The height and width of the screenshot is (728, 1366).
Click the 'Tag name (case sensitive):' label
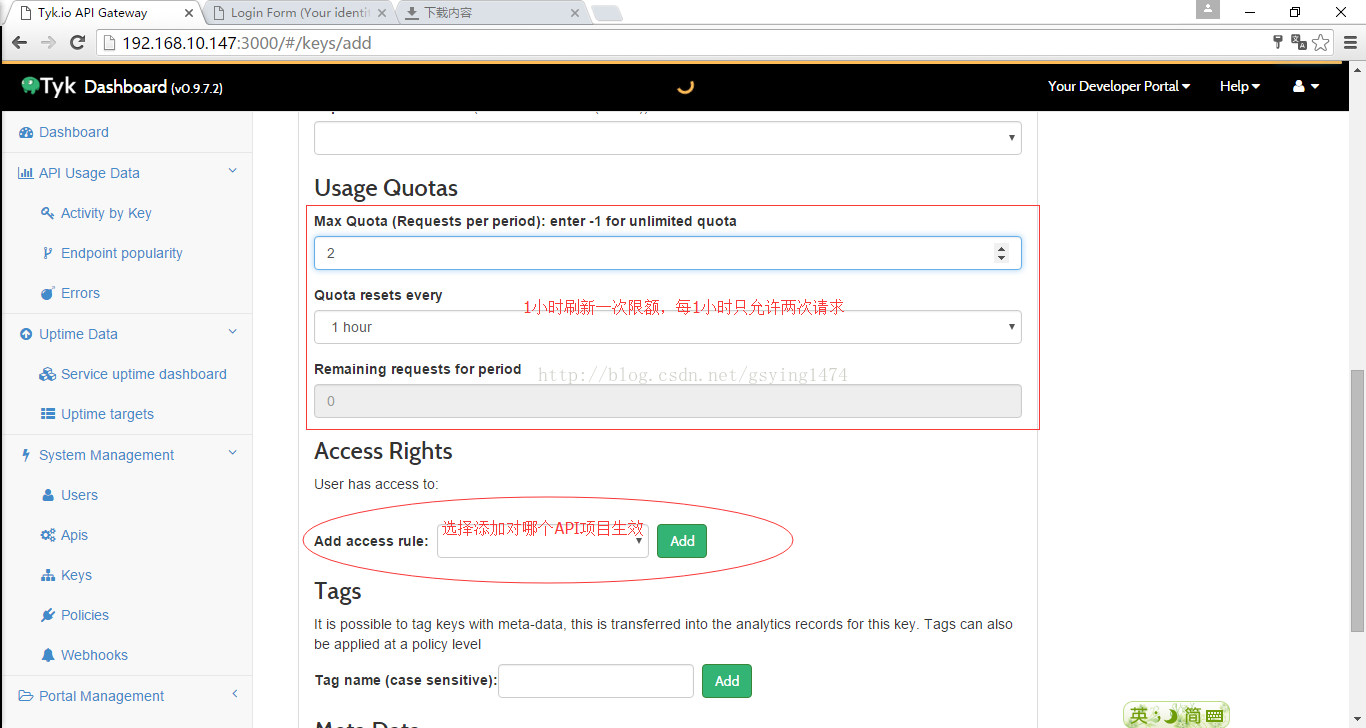[406, 681]
